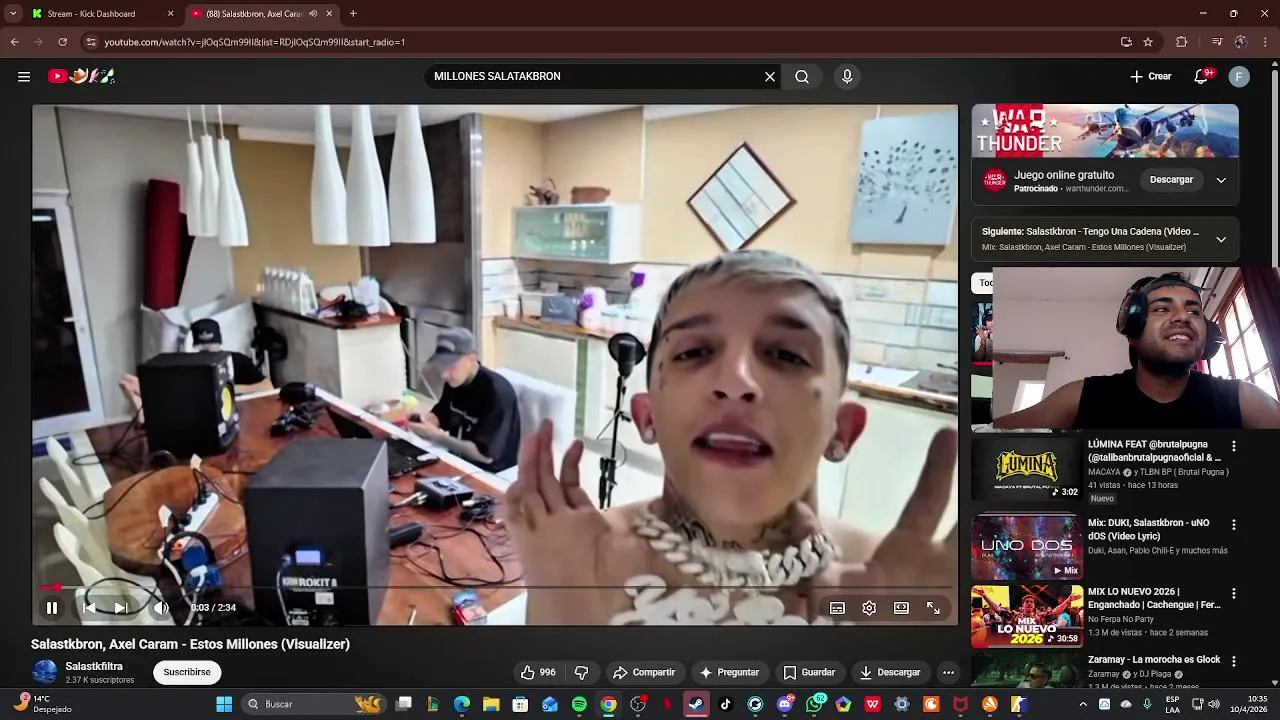
Task: Clear the search text with the X
Action: pyautogui.click(x=770, y=76)
